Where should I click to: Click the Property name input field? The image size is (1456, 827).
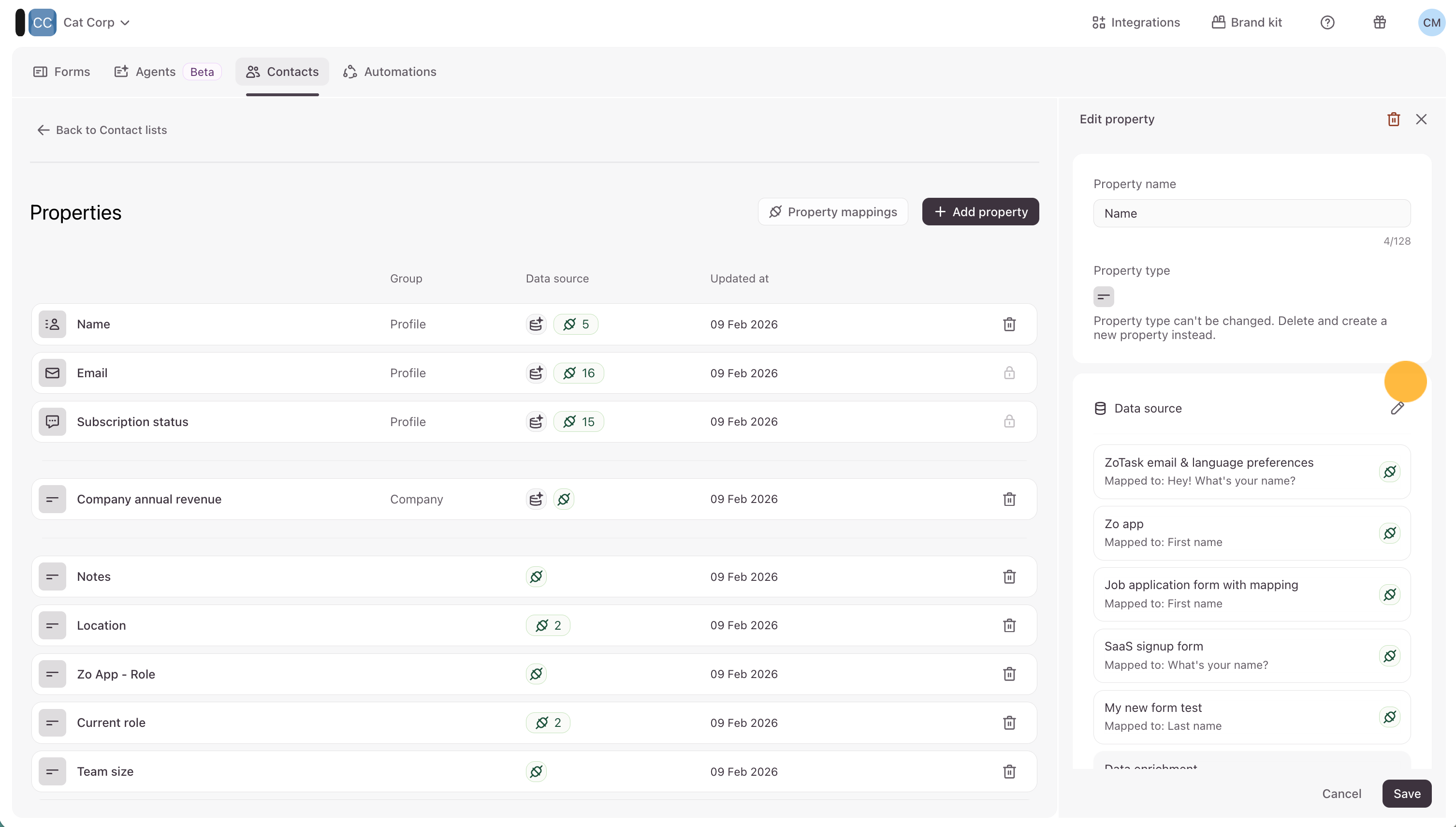click(x=1251, y=214)
